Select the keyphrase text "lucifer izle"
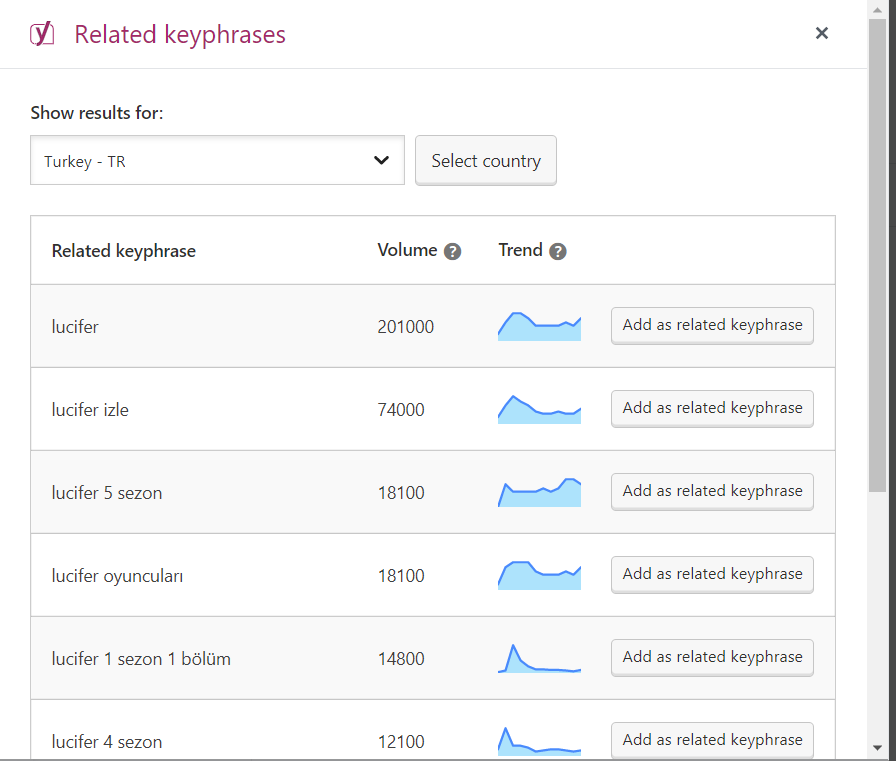This screenshot has width=896, height=761. [x=90, y=410]
